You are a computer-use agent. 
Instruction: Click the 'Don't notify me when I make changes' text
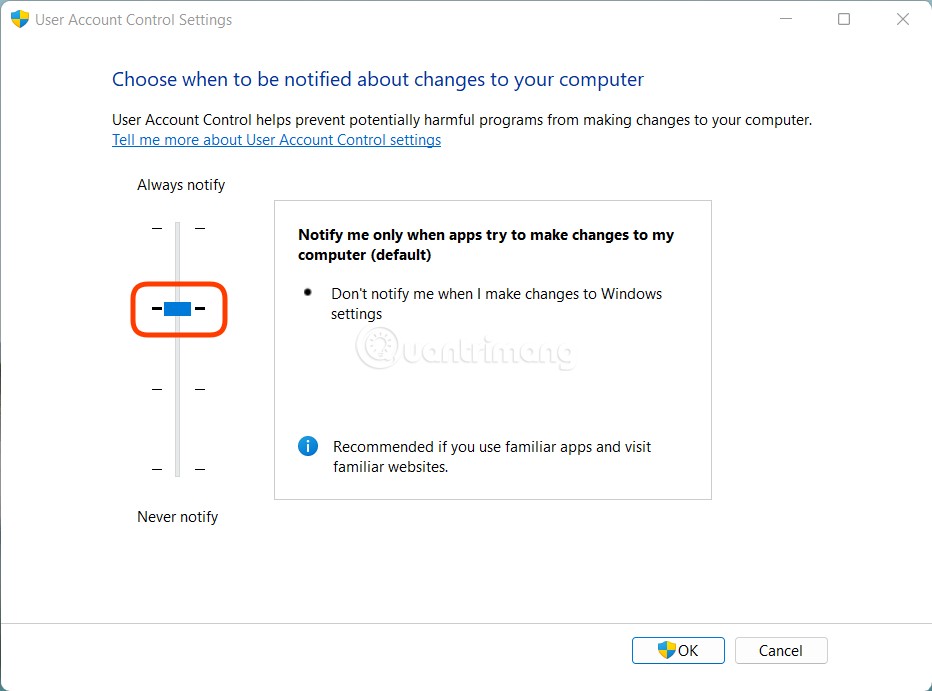[497, 304]
